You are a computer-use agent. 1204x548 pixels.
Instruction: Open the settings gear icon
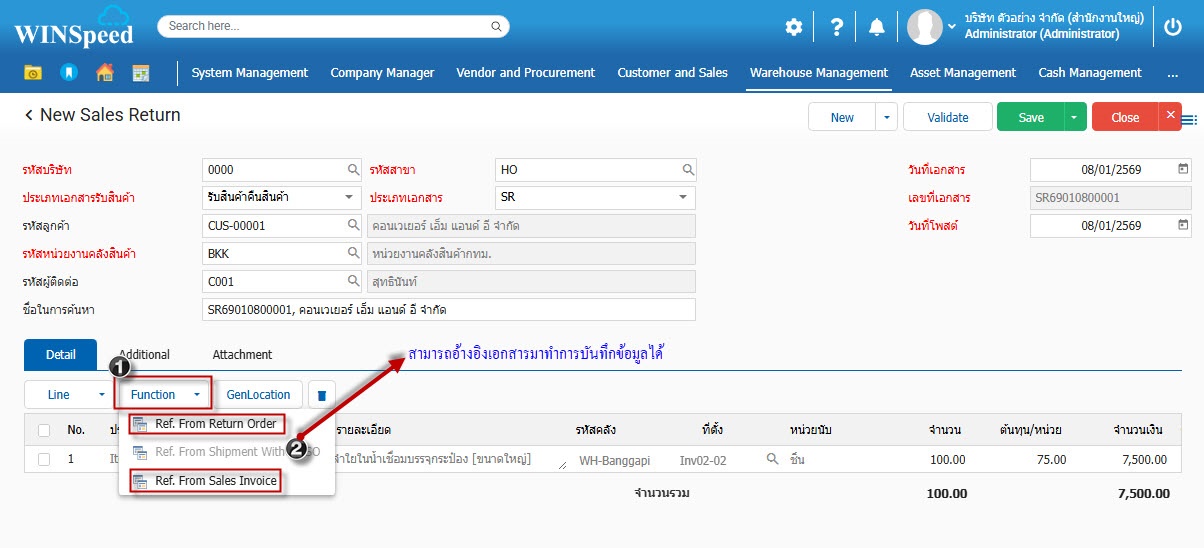[x=793, y=27]
